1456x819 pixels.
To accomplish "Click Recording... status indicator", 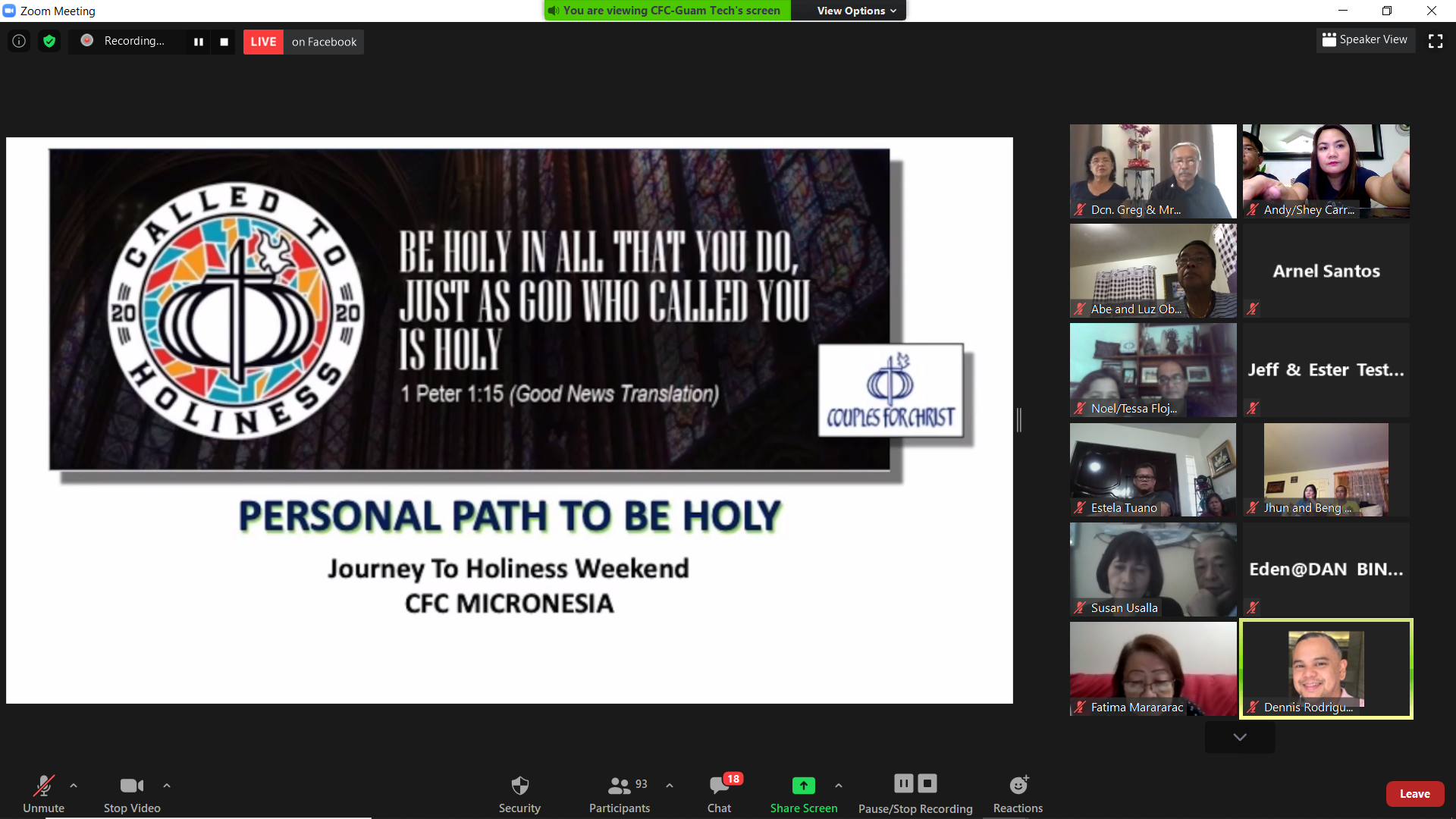I will (x=125, y=41).
